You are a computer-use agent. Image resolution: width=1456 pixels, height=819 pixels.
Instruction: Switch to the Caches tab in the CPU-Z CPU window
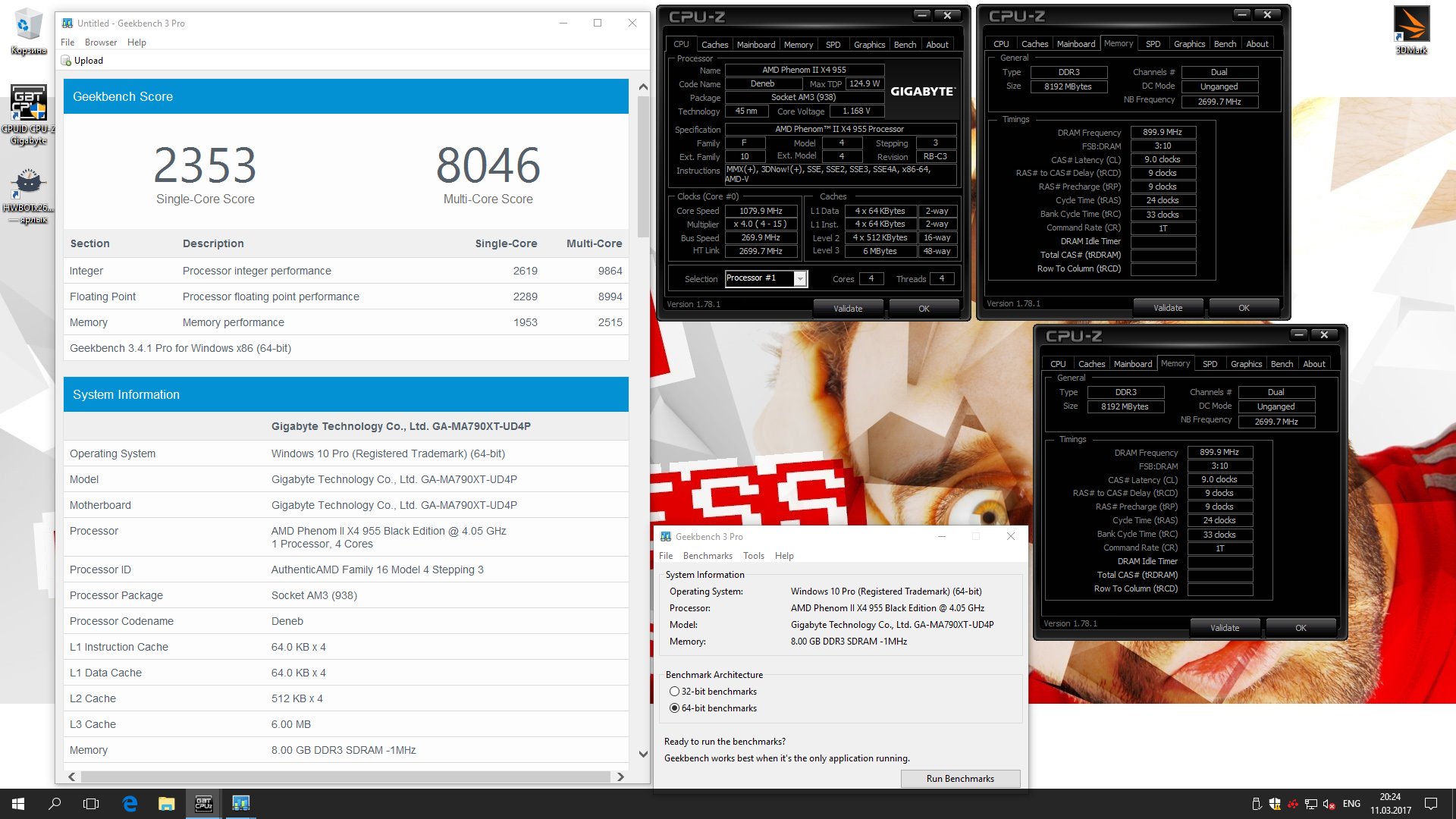(714, 45)
